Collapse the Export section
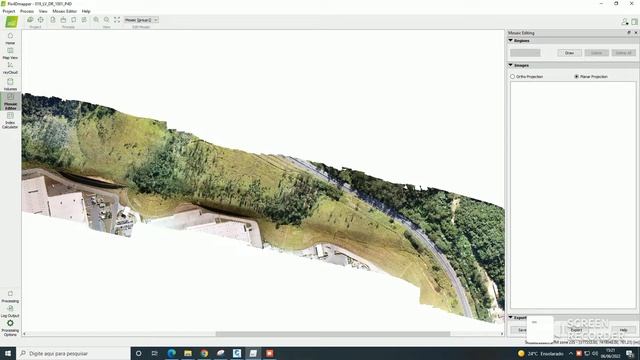This screenshot has height=360, width=640. [511, 318]
